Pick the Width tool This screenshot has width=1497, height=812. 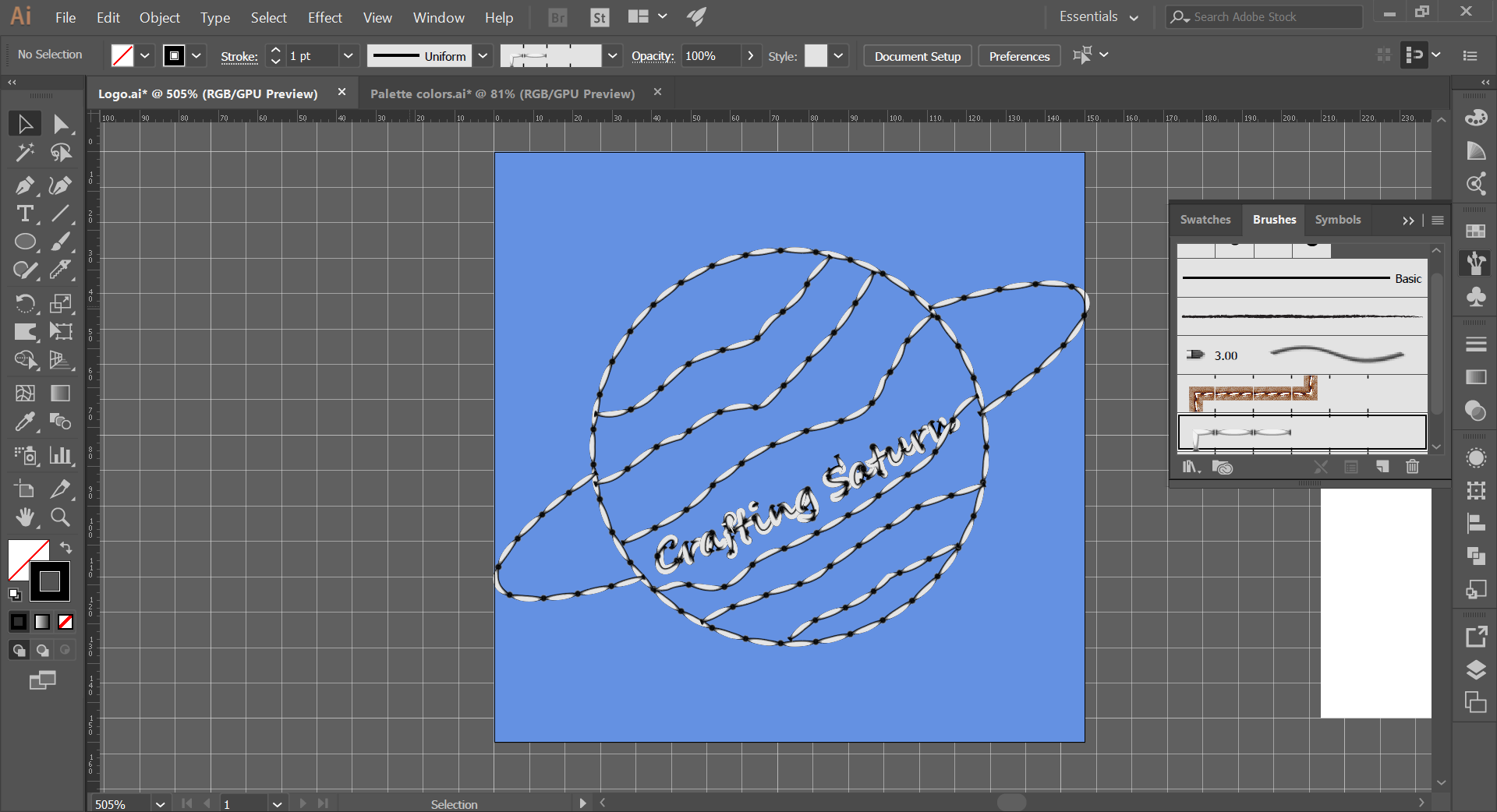(x=25, y=332)
